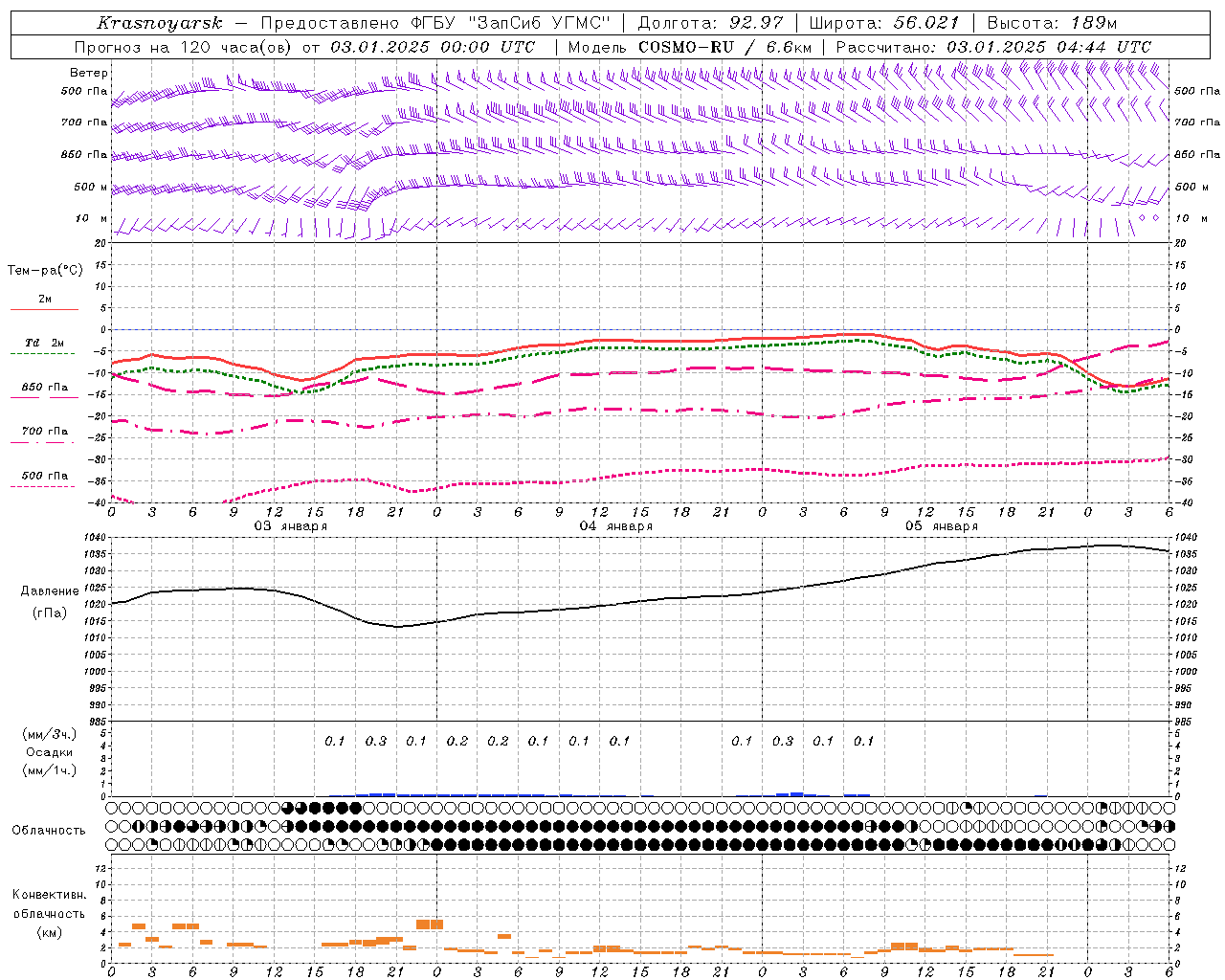Select the provider text ФГБУ "ЗапСиб УГМС"
The width and height of the screenshot is (1225, 980).
(x=510, y=23)
